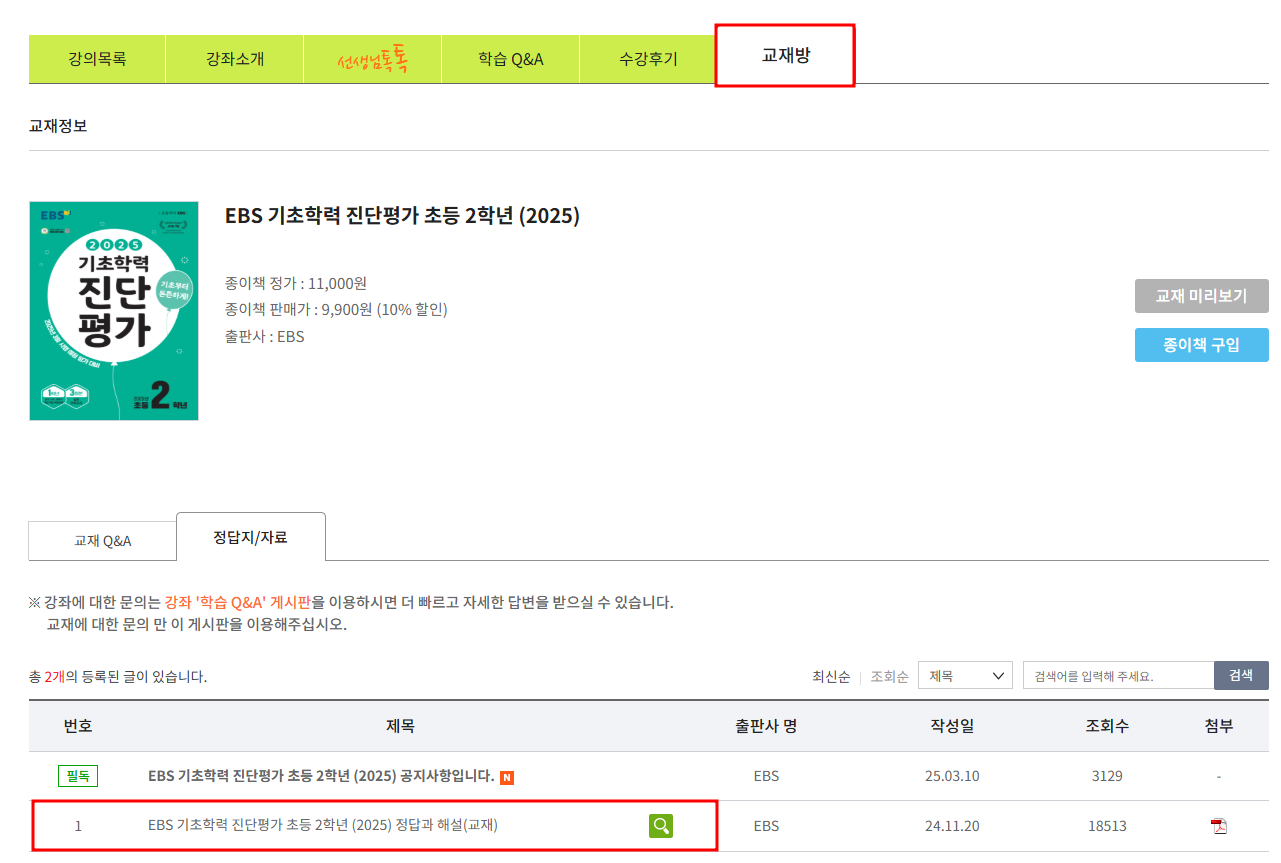The height and width of the screenshot is (863, 1281).
Task: Click the 출판사 명 column header
Action: click(766, 726)
